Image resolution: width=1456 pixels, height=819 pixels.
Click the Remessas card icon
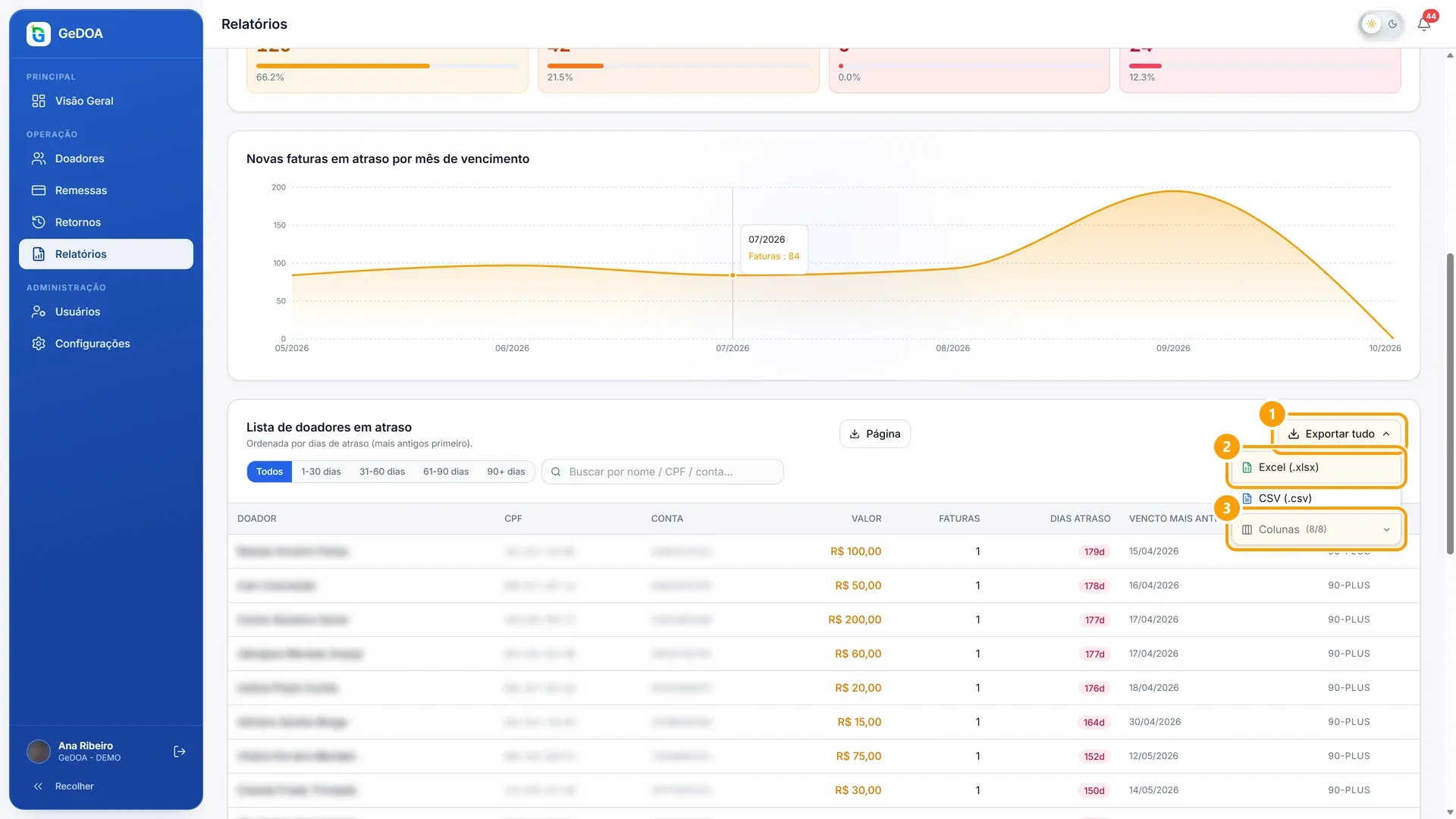39,190
